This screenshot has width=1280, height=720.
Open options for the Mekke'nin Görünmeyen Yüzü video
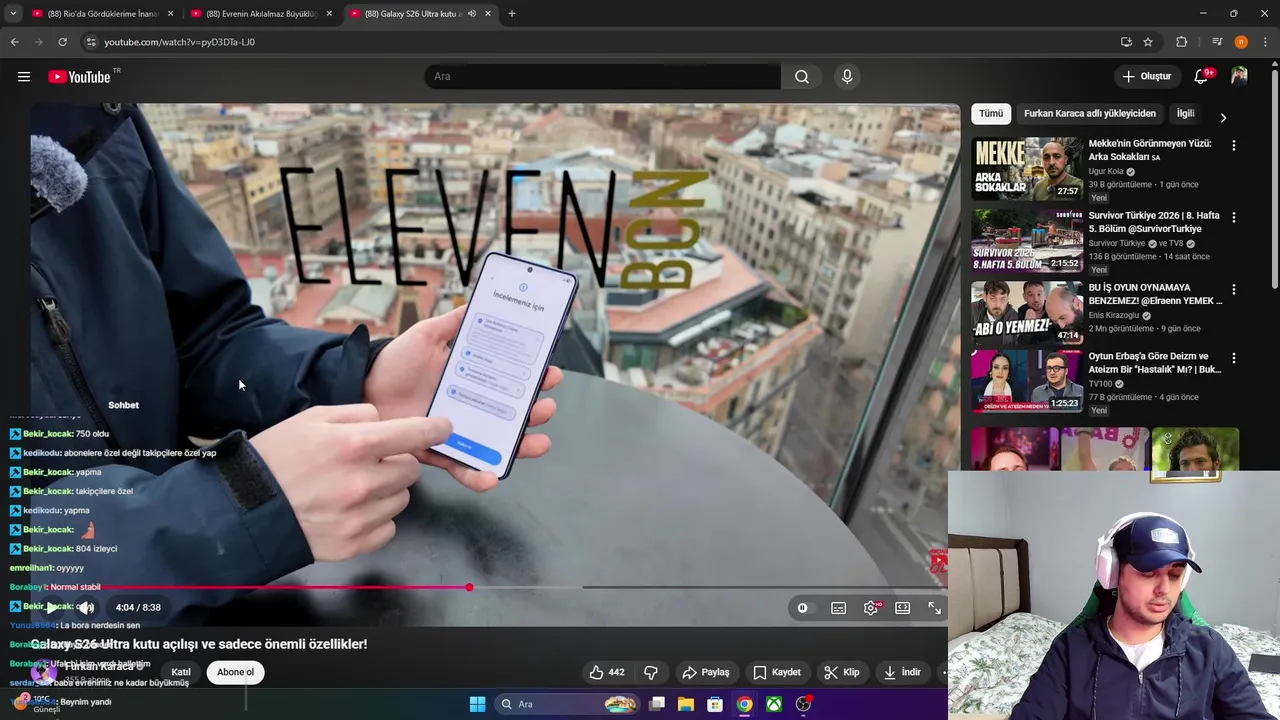1233,146
